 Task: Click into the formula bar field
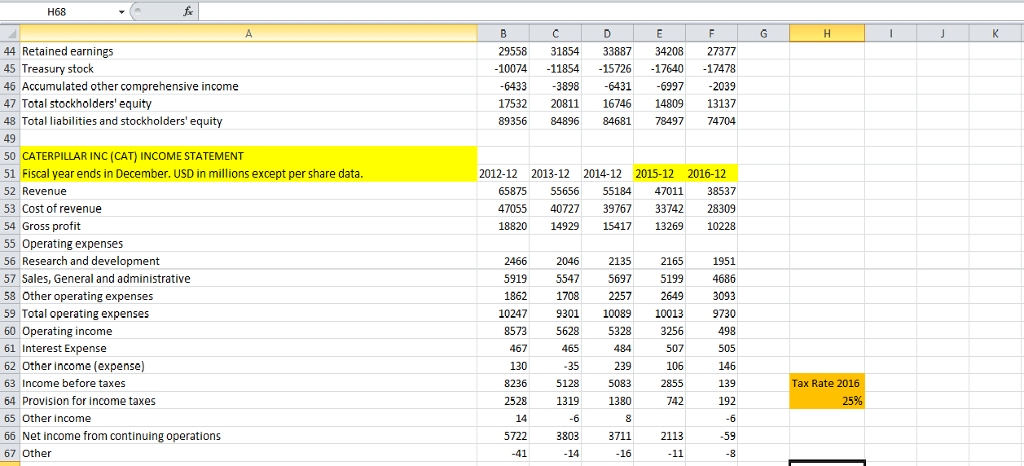coord(611,11)
